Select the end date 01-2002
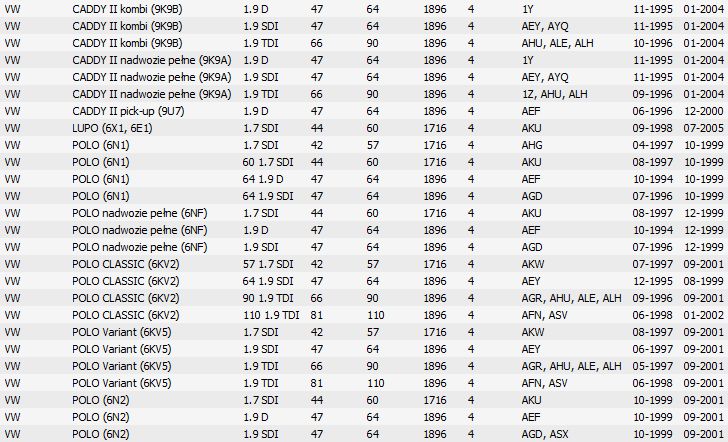 coord(703,315)
